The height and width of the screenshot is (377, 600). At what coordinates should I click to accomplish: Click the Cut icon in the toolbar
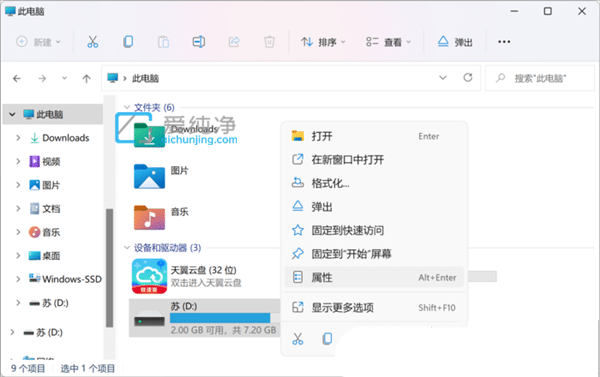93,42
